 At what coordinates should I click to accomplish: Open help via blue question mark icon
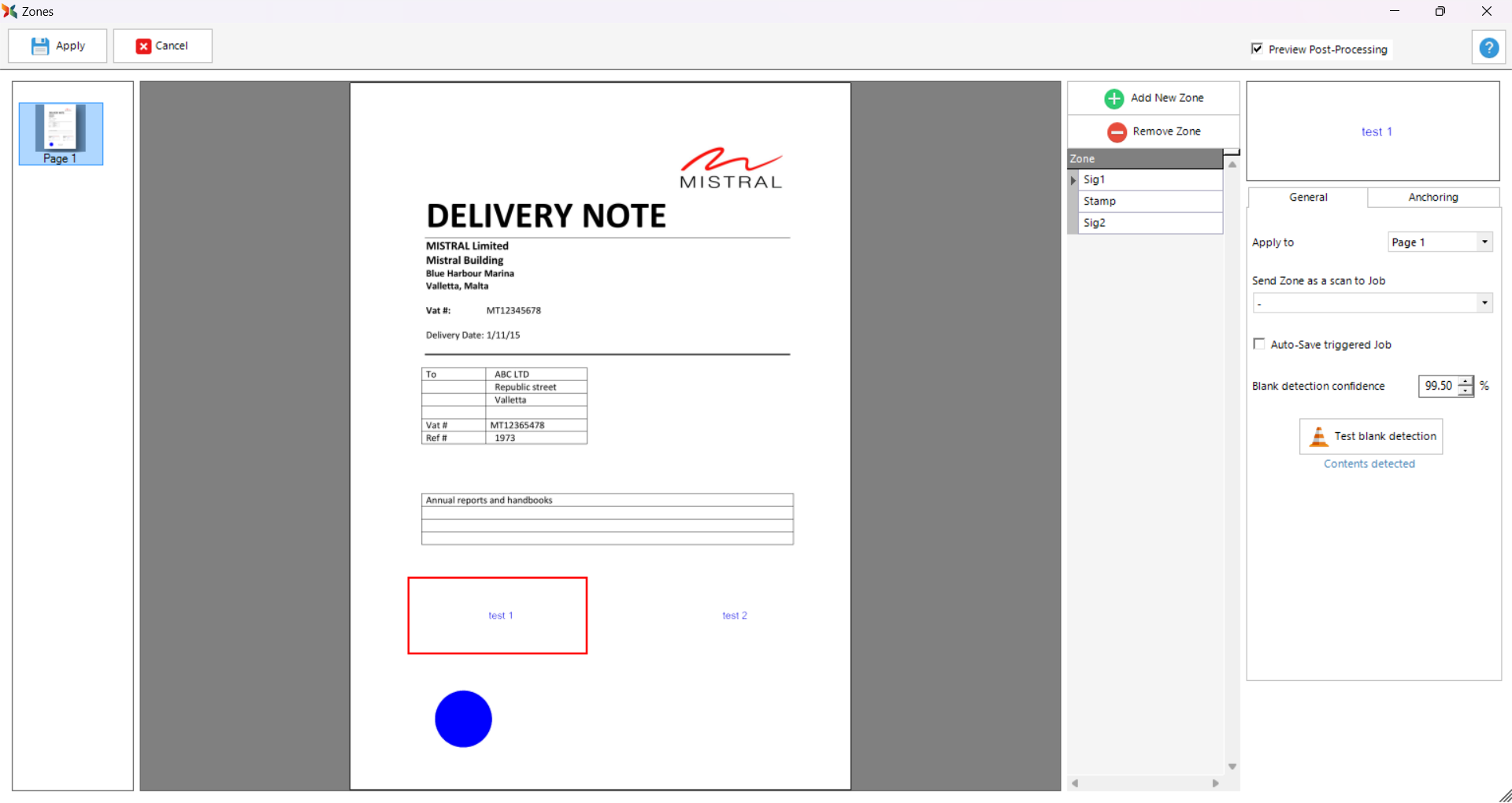coord(1488,48)
